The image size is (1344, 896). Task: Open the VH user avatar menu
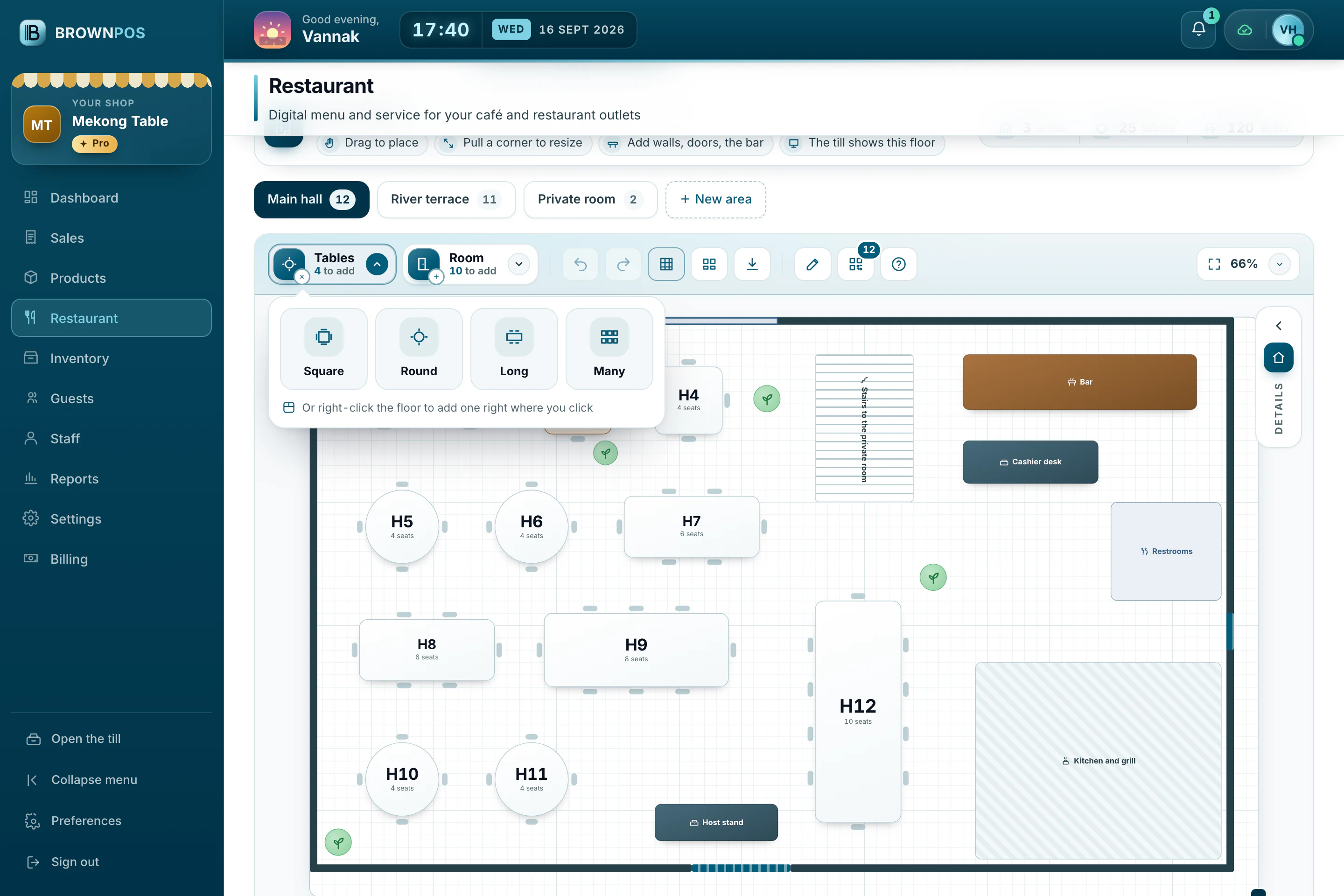coord(1288,30)
